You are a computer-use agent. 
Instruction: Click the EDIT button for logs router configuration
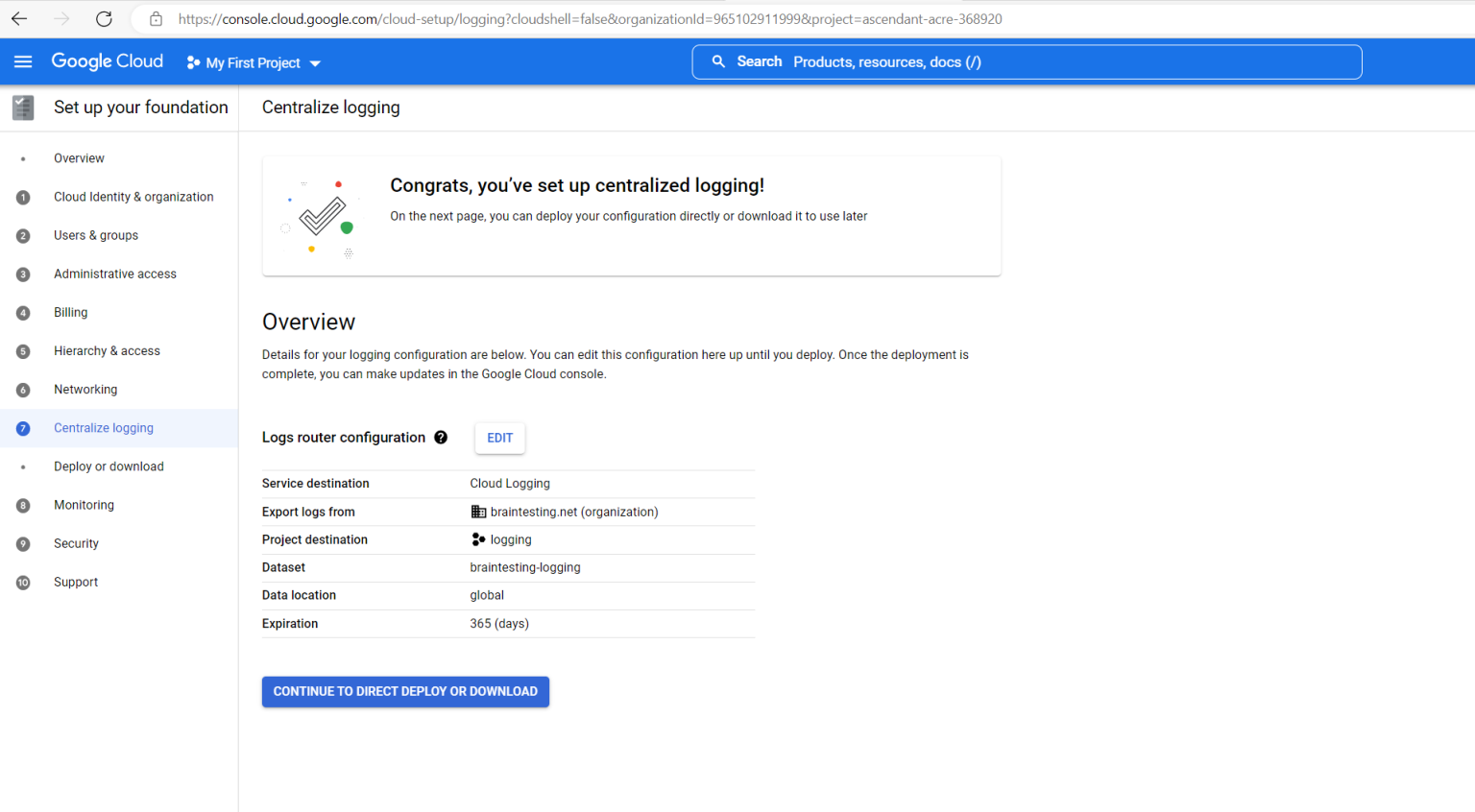coord(499,438)
